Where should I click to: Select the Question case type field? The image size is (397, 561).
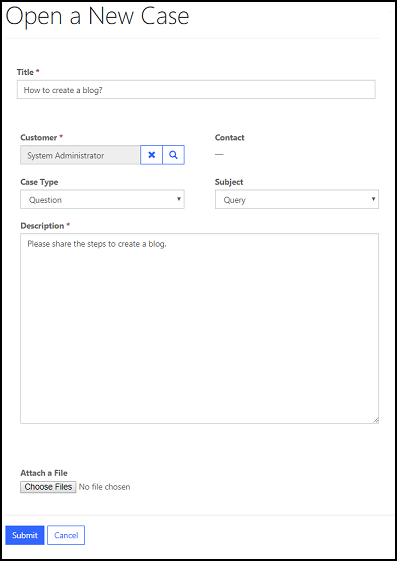pyautogui.click(x=102, y=199)
